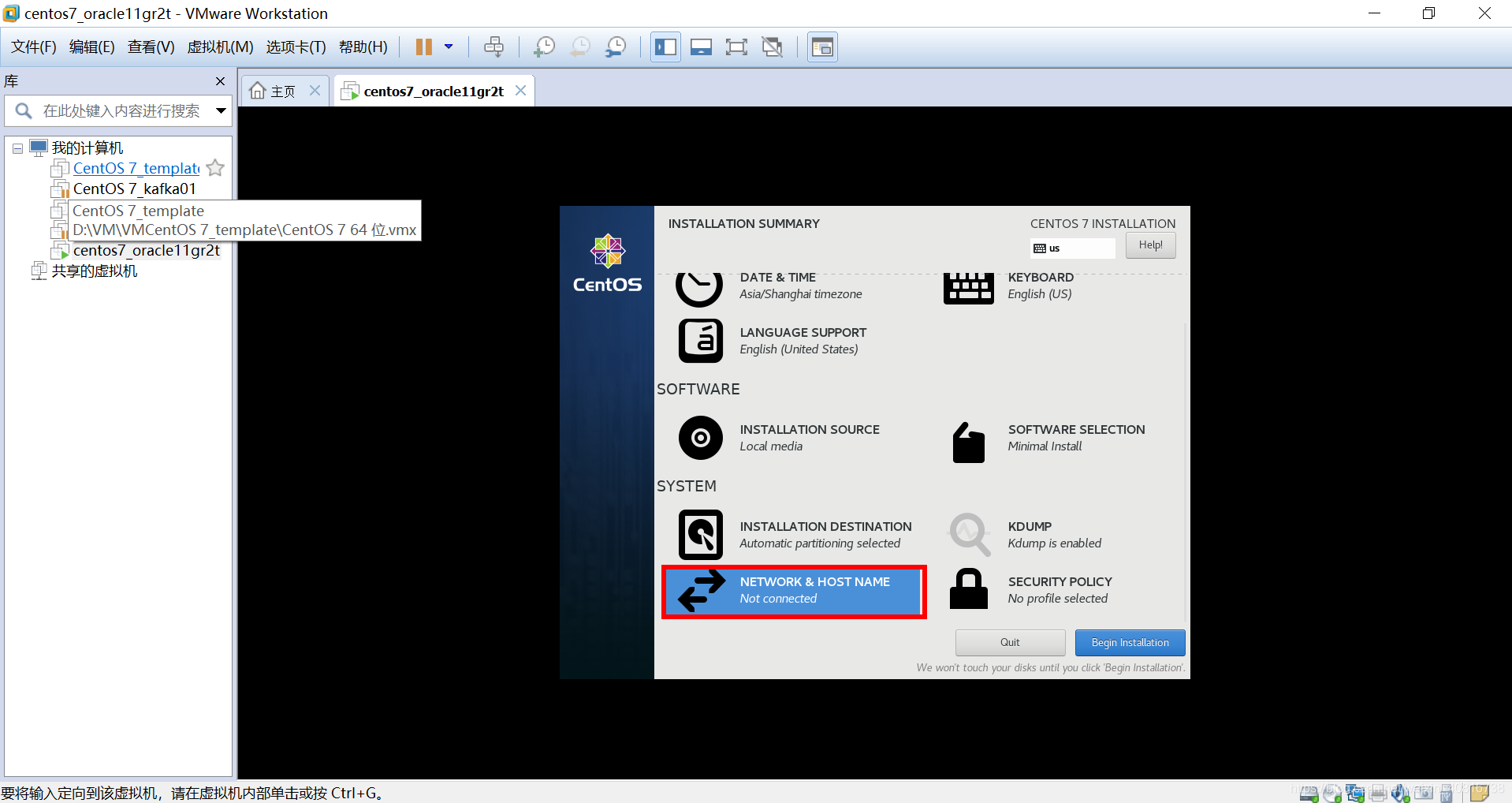Screen dimensions: 1512x803
Task: Click the hard disk status bar icon
Action: pos(1309,793)
